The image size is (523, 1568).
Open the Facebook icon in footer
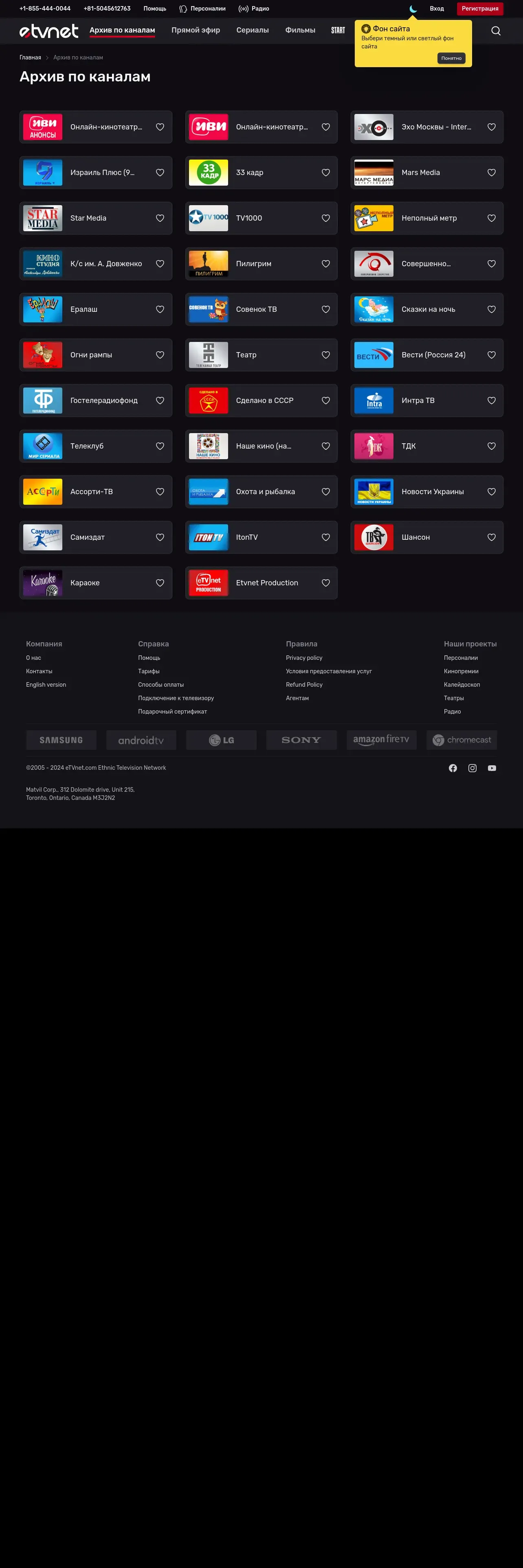click(453, 768)
